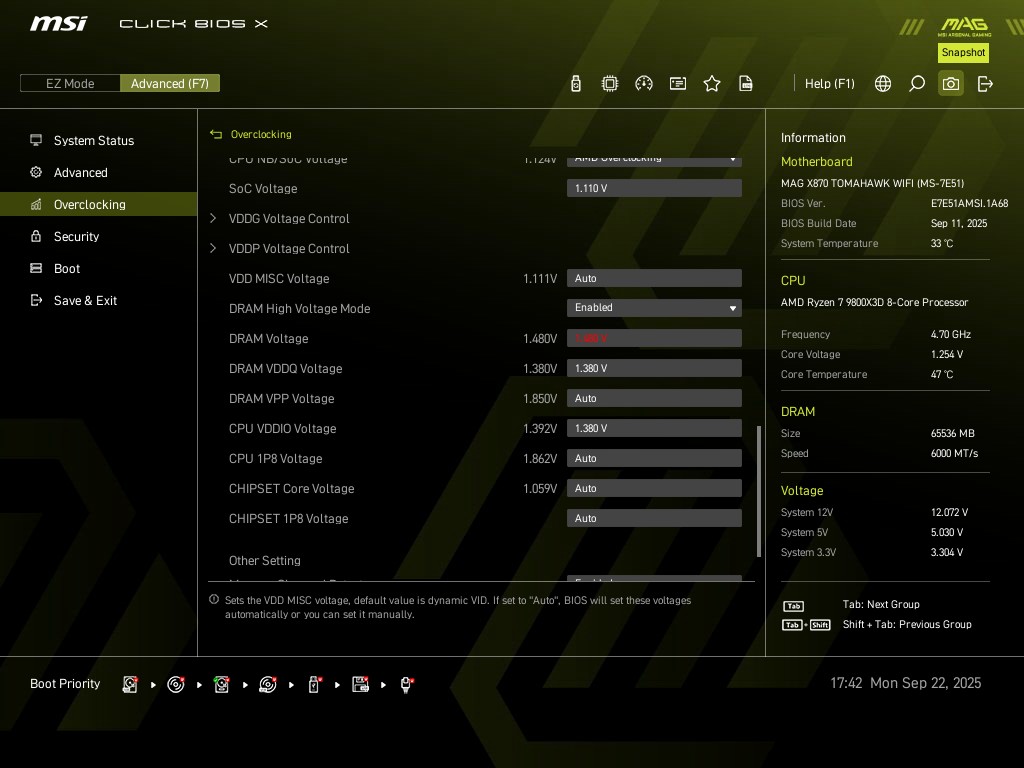Select the floppy disk boot device icon
Image resolution: width=1024 pixels, height=768 pixels.
[x=360, y=684]
